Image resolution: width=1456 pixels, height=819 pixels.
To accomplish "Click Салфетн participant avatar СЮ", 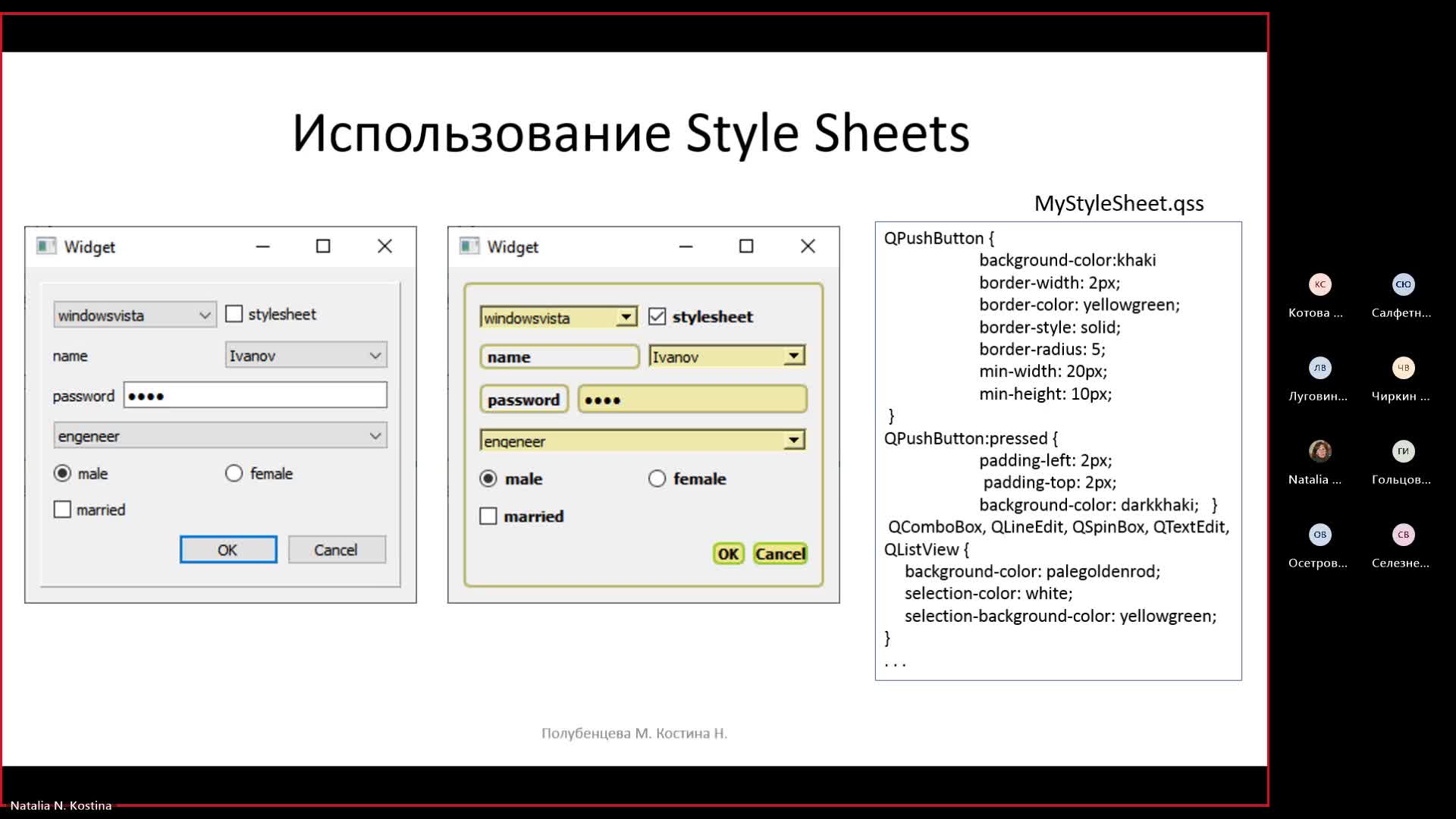I will pyautogui.click(x=1403, y=284).
